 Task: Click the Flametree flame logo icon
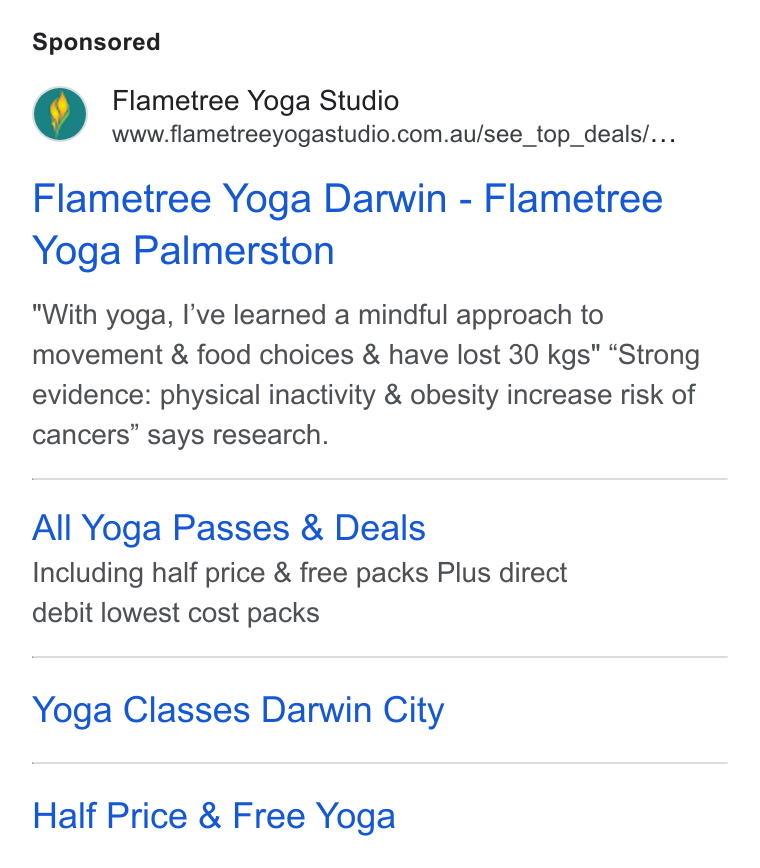click(60, 114)
